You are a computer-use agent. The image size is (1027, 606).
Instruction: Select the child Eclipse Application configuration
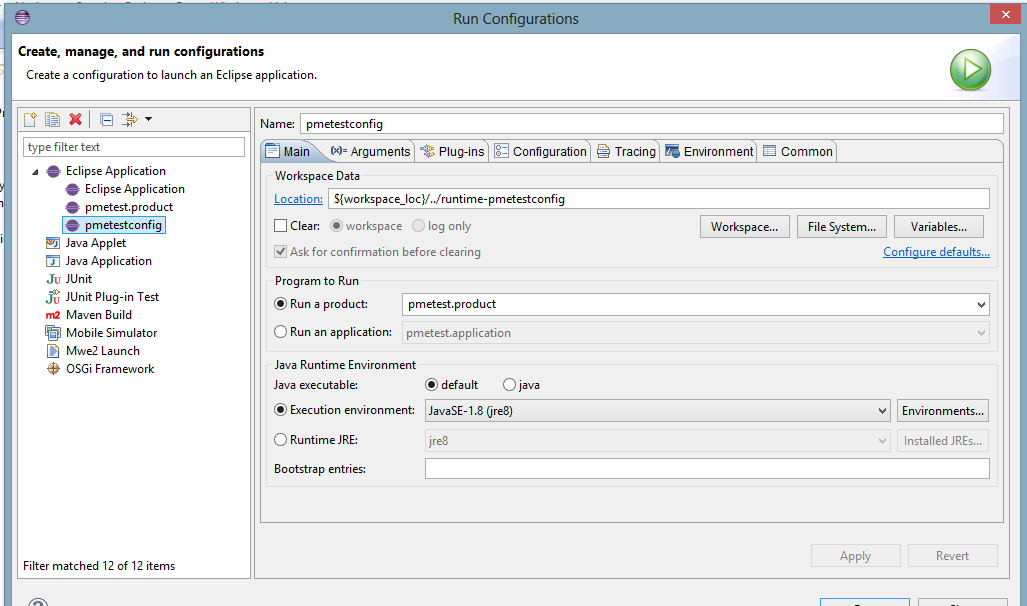pyautogui.click(x=134, y=189)
